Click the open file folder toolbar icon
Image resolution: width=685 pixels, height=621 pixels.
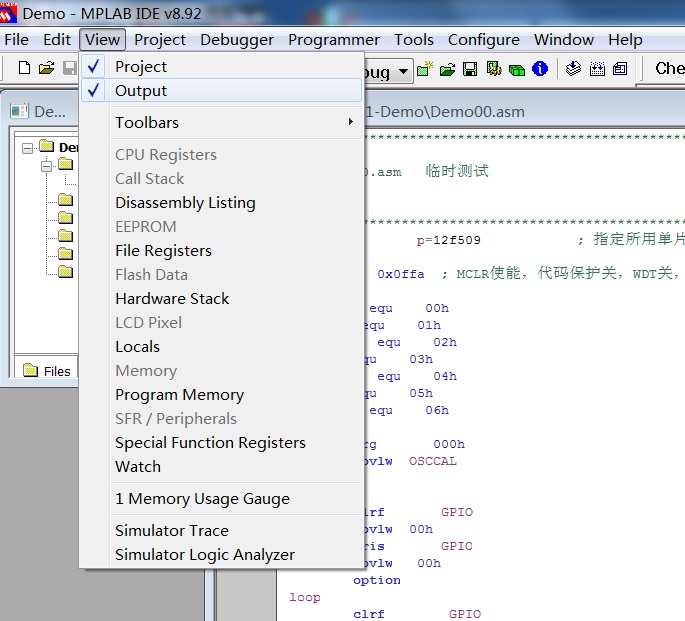pos(46,68)
